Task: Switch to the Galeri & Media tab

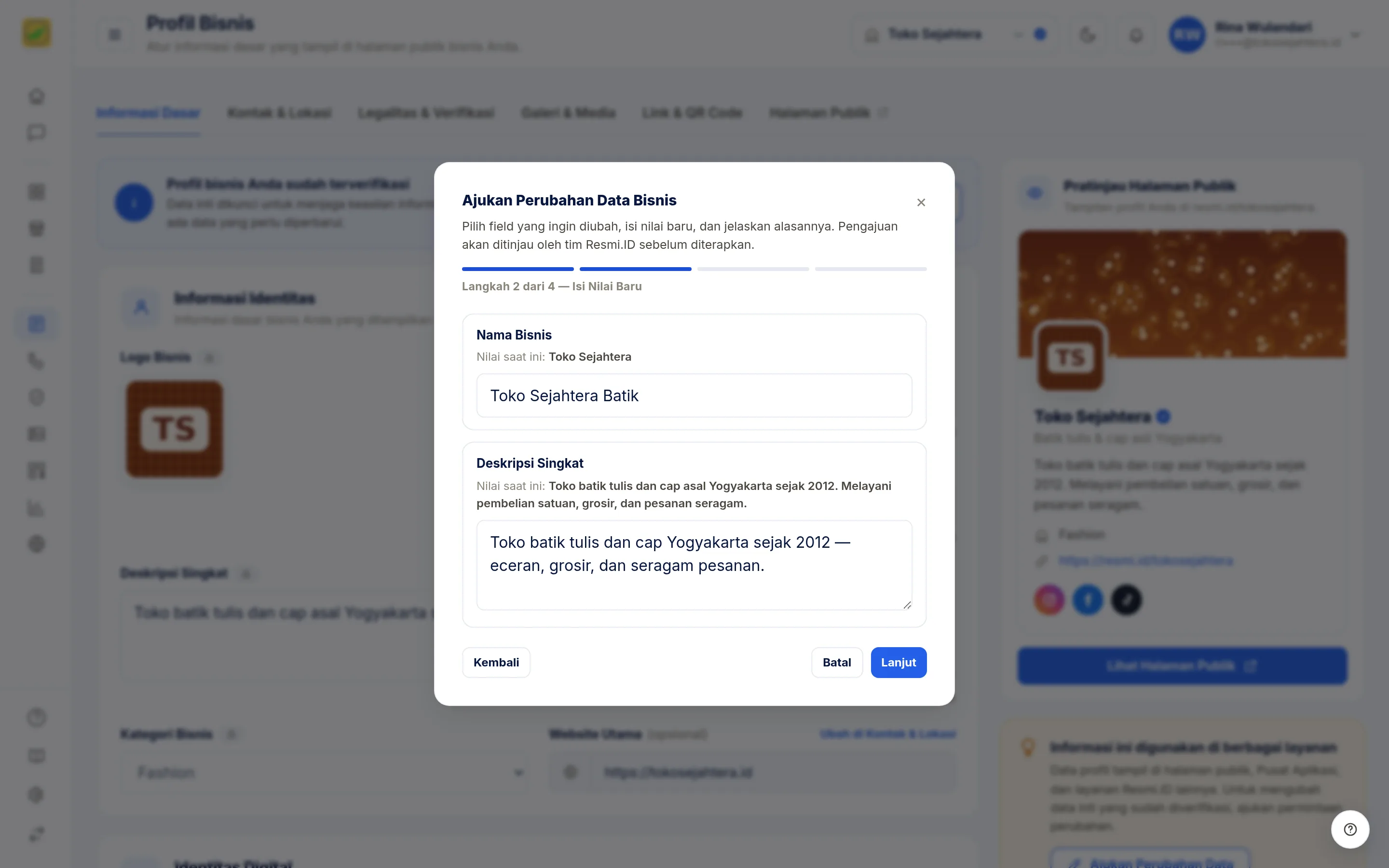Action: click(x=568, y=112)
